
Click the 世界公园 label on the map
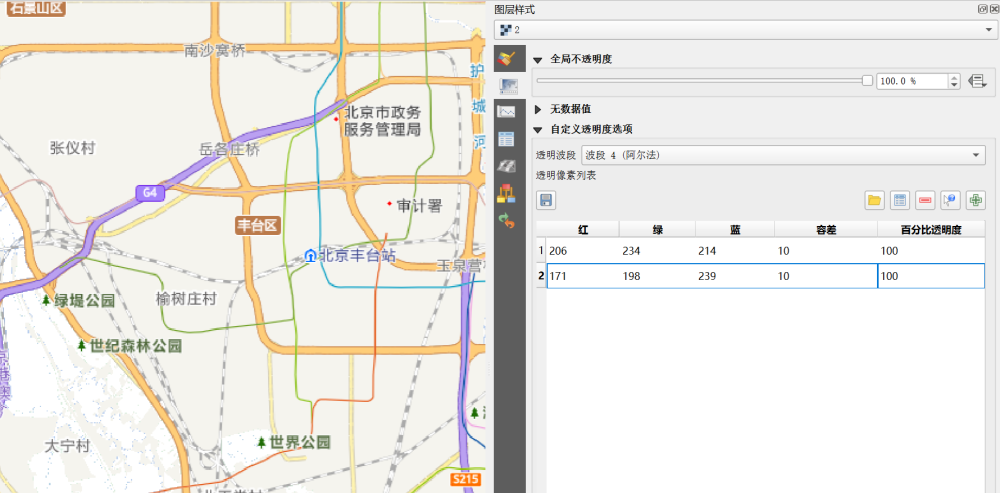pos(300,442)
